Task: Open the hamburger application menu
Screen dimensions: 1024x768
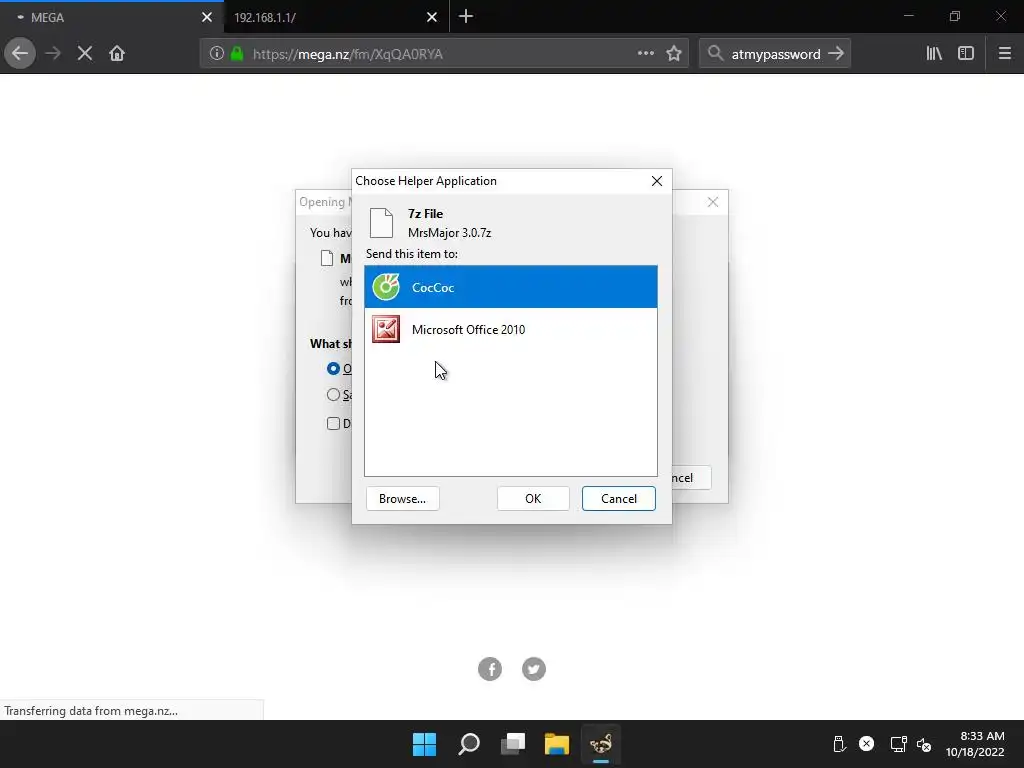Action: coord(1005,54)
